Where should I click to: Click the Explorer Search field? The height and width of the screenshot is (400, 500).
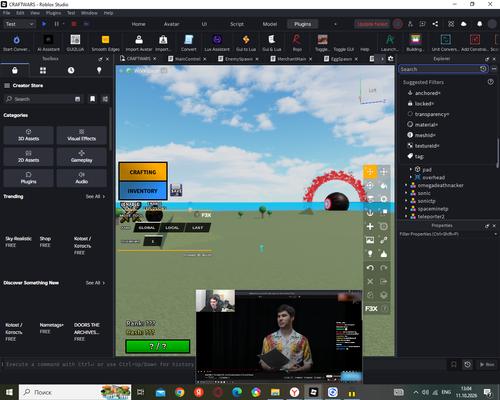tap(443, 69)
